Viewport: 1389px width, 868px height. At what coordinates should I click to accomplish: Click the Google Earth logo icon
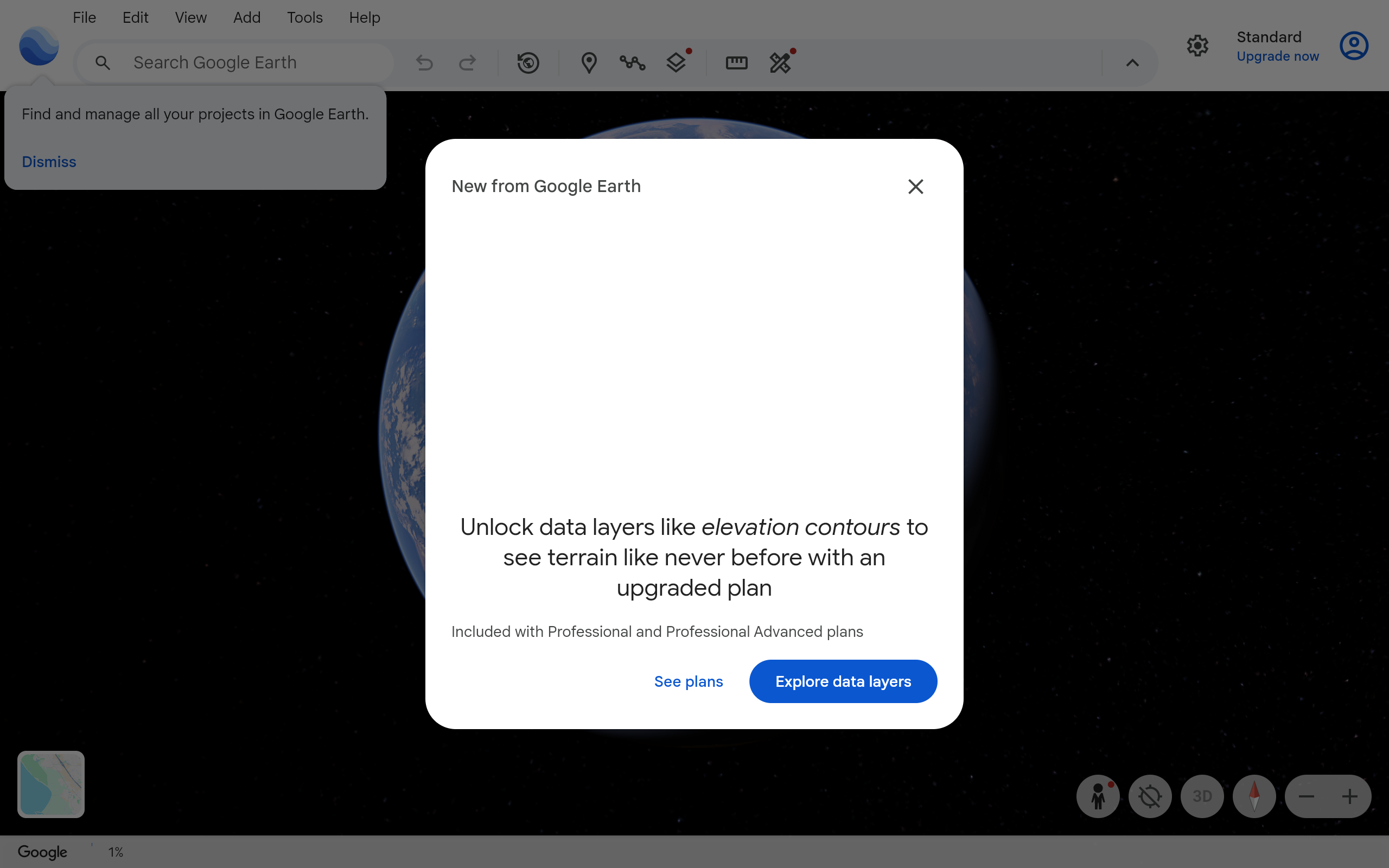click(39, 46)
